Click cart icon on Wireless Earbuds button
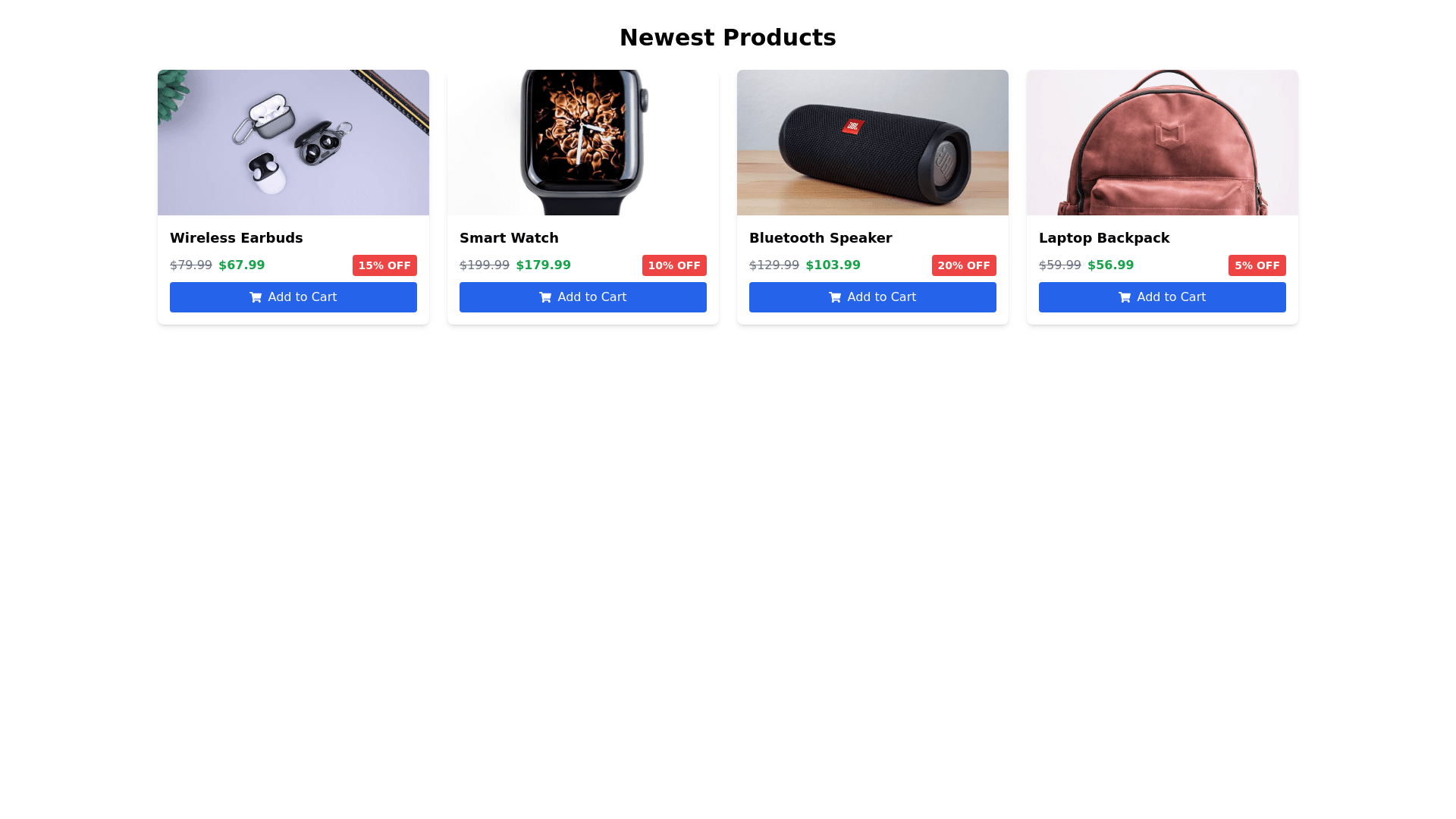 click(256, 297)
